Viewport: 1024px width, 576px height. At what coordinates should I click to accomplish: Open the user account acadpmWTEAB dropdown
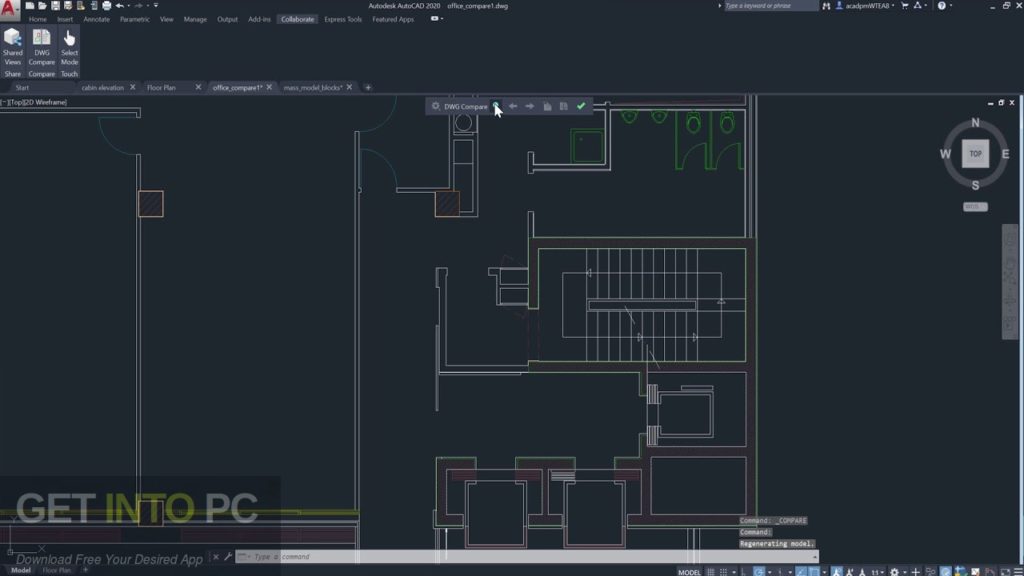point(866,6)
